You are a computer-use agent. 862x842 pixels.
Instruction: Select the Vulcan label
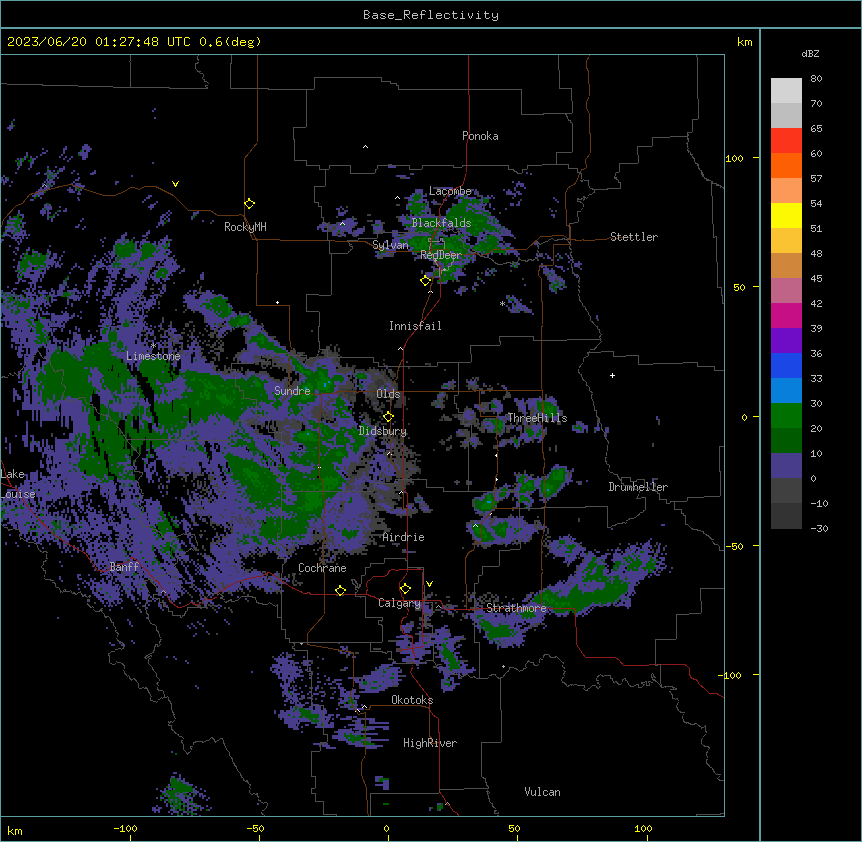pos(543,792)
